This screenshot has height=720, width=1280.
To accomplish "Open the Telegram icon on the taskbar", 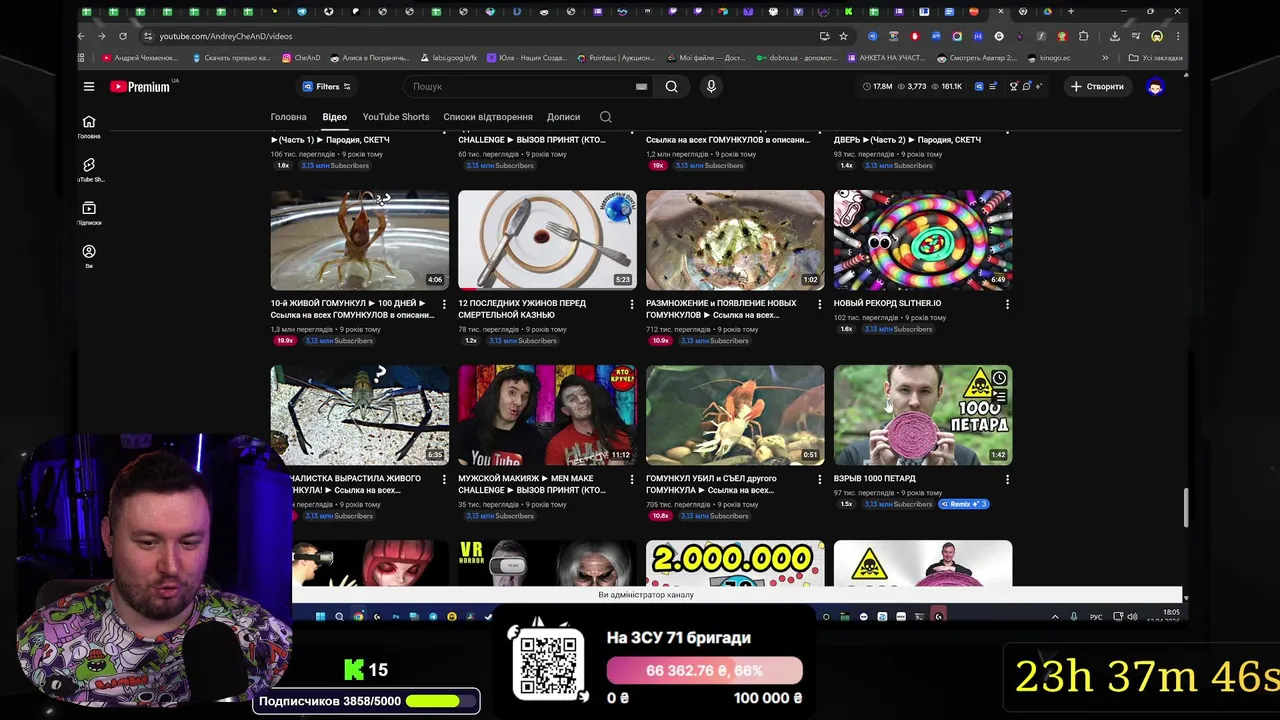I will point(432,617).
